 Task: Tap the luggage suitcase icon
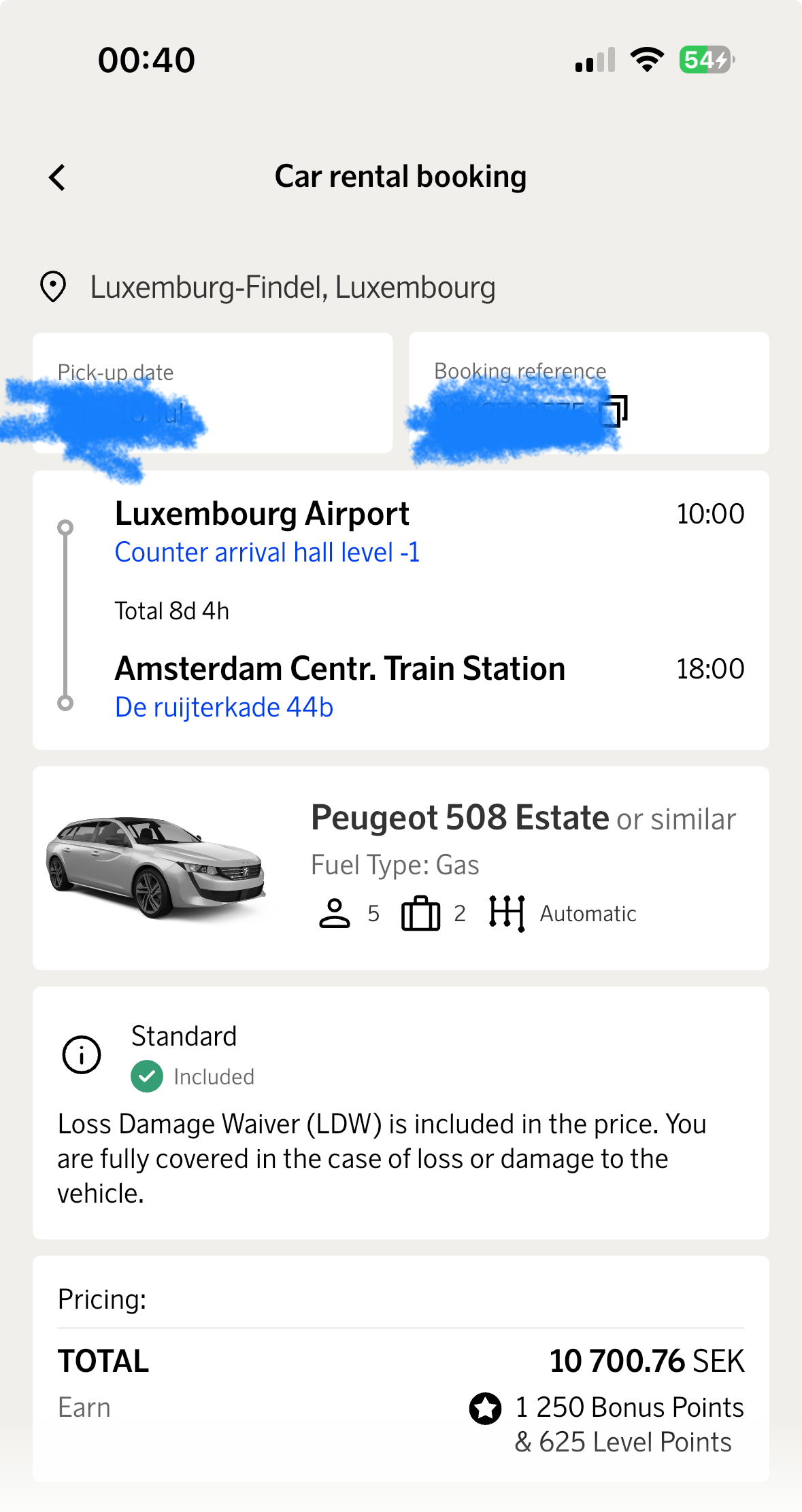(420, 914)
